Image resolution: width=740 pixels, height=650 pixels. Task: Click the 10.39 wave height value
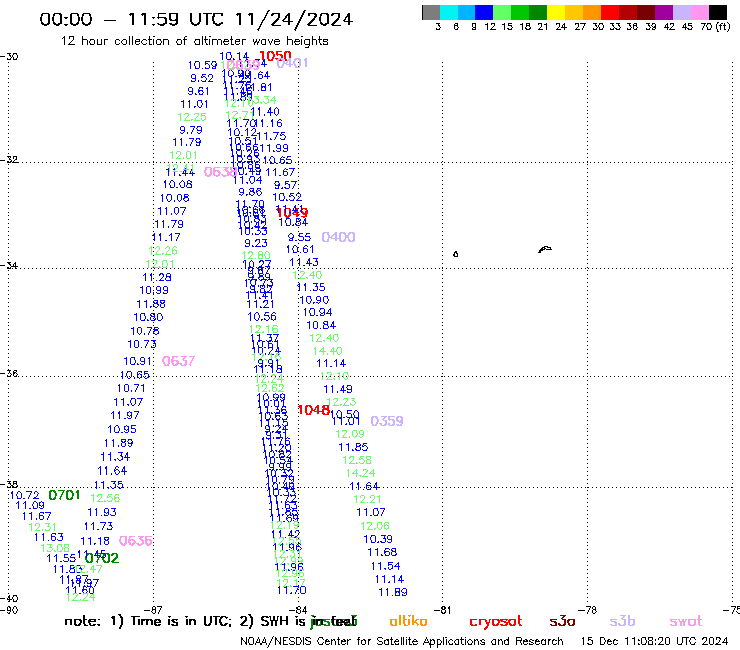tap(378, 539)
